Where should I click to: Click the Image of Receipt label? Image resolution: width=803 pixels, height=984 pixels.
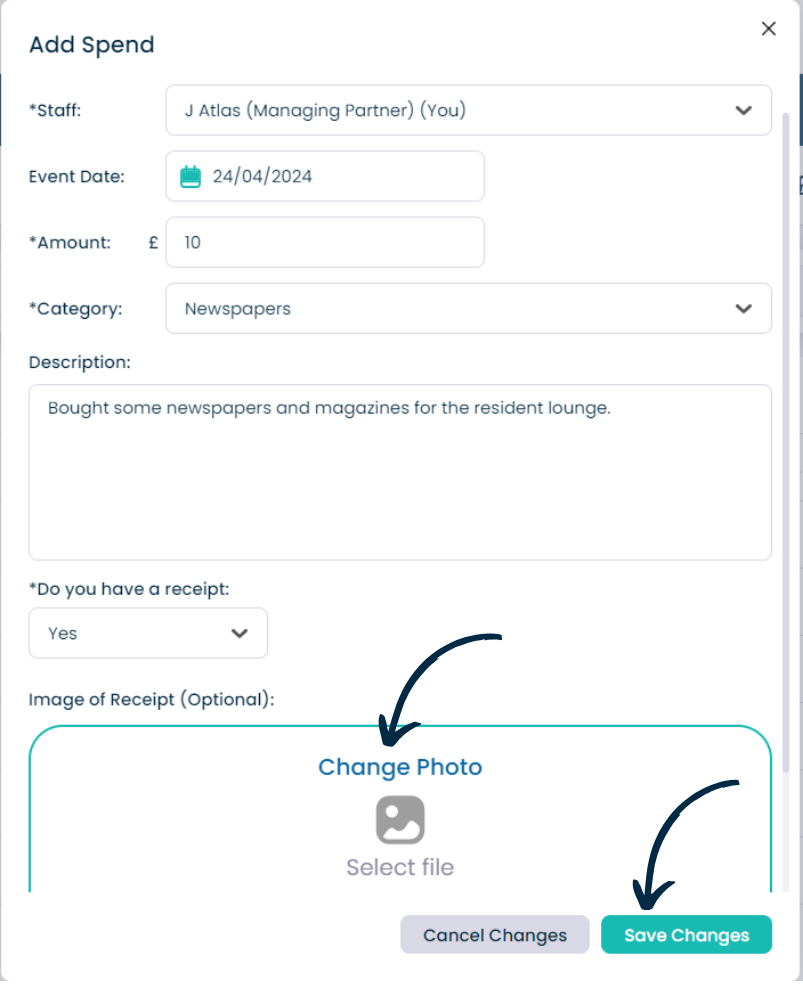pyautogui.click(x=152, y=699)
